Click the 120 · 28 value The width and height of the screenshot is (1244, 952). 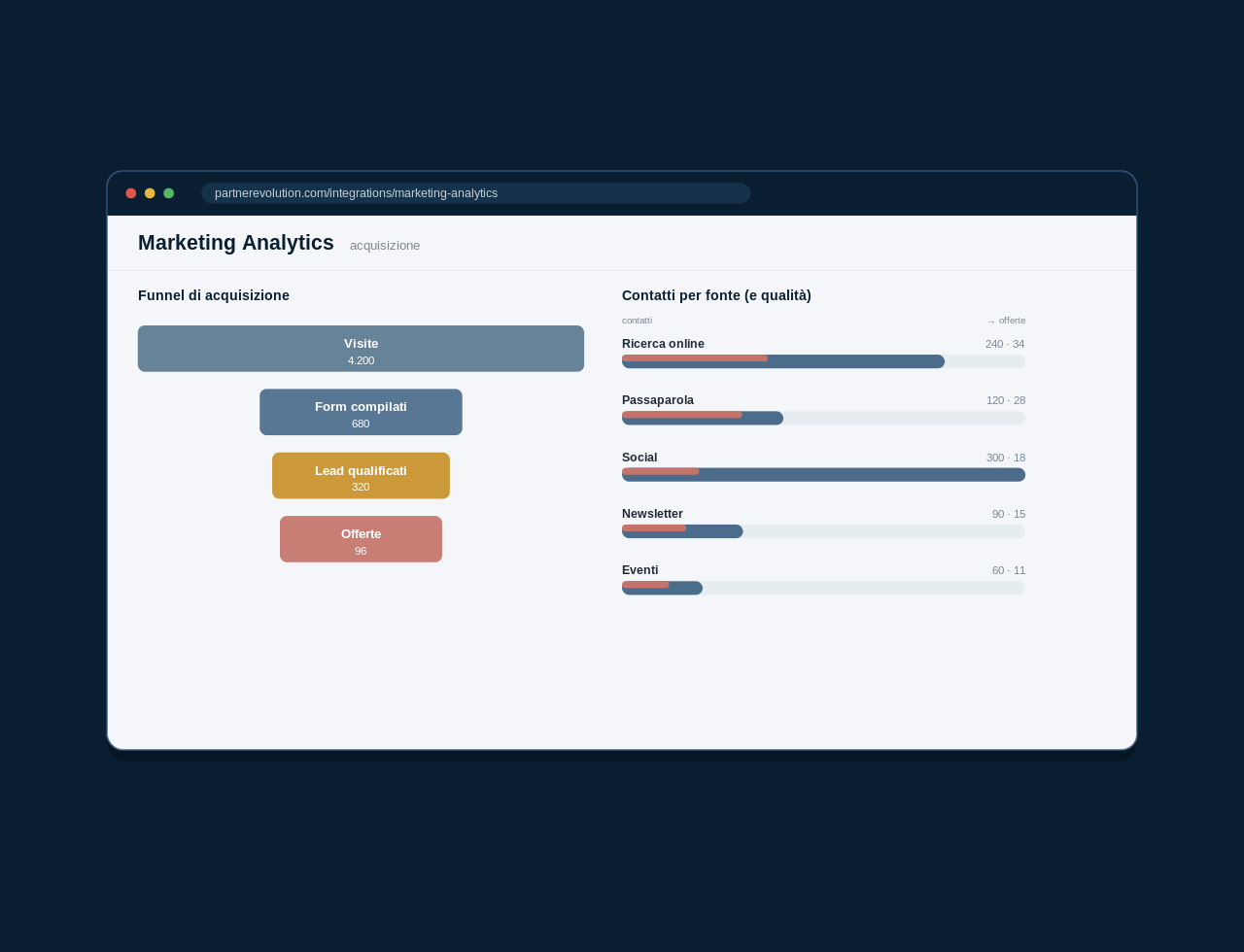tap(1006, 400)
